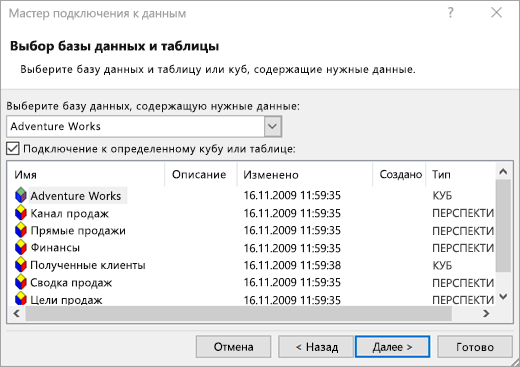
Task: Expand the Adventure Works database dropdown
Action: [273, 126]
